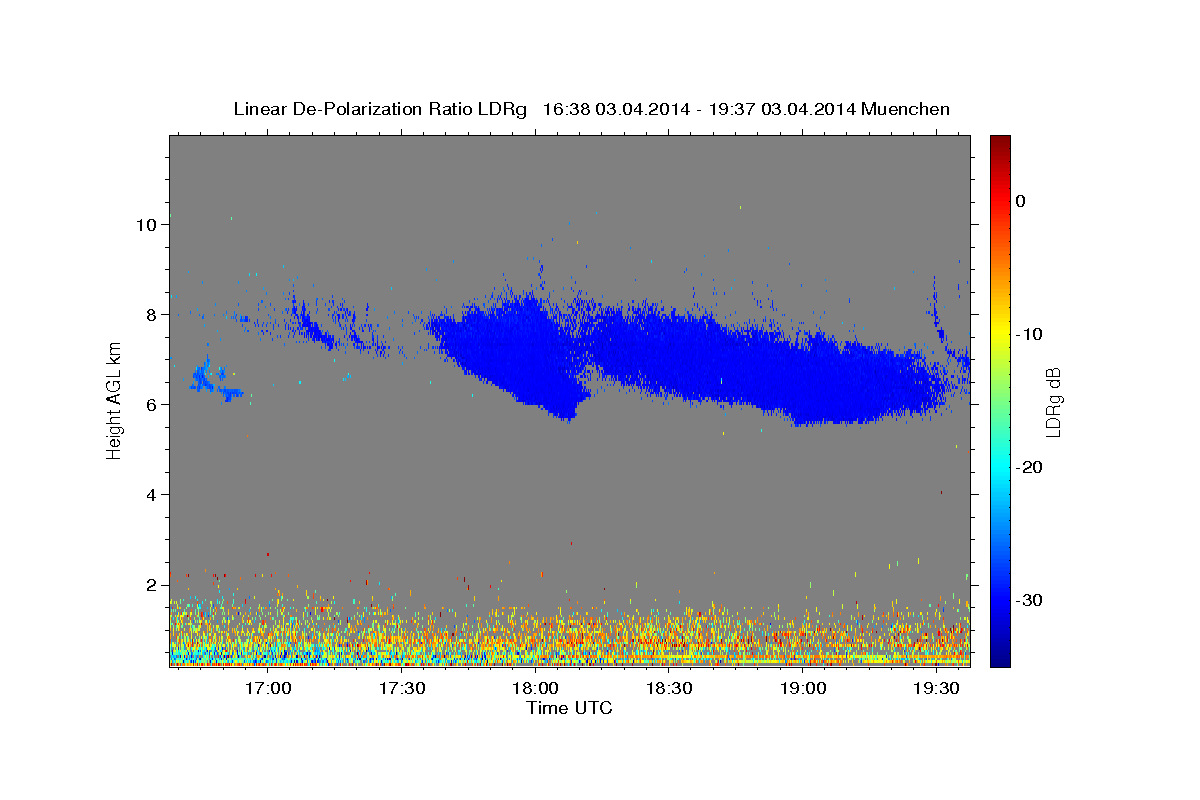Viewport: 1200px width, 800px height.
Task: Click the colorbar label '-10'
Action: click(1030, 334)
